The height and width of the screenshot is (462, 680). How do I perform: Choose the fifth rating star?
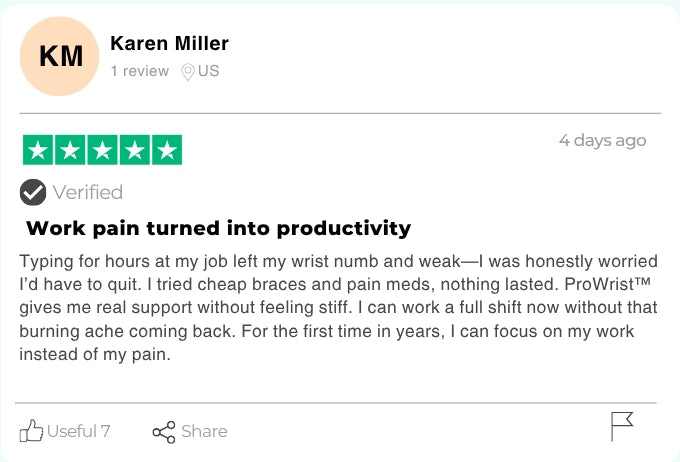click(x=166, y=150)
